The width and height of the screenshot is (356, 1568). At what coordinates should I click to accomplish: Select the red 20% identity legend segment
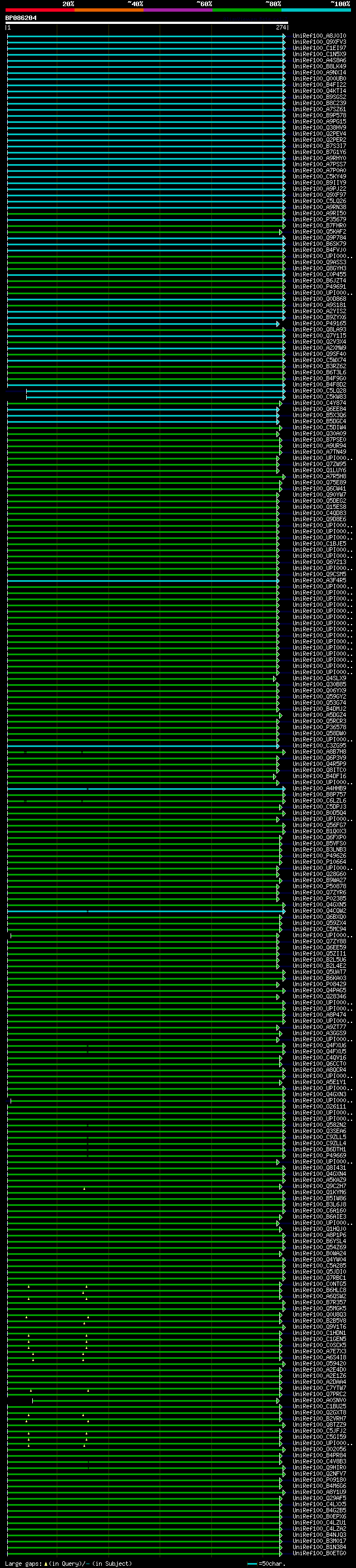click(40, 10)
